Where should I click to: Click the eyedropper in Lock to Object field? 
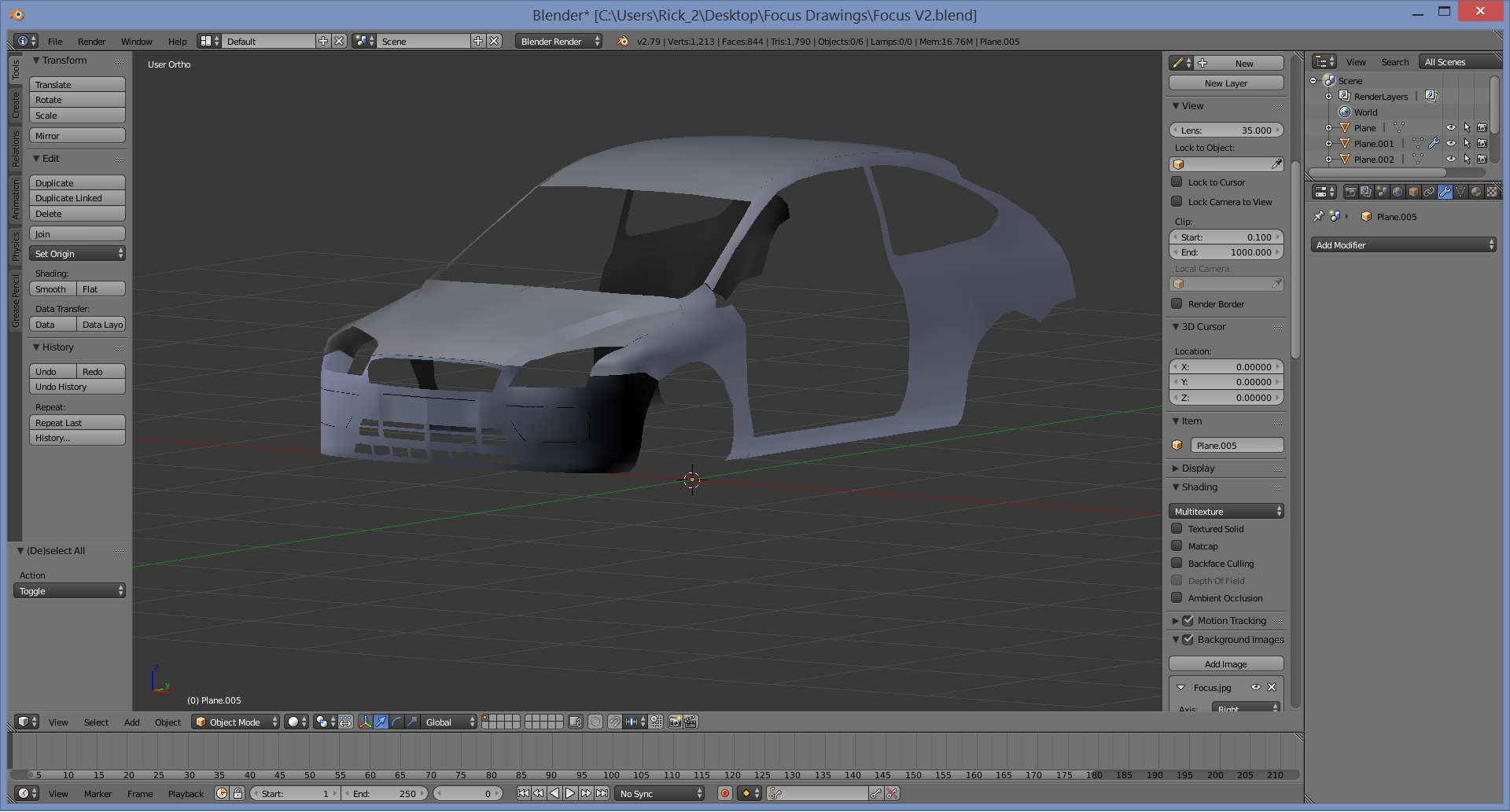1276,164
